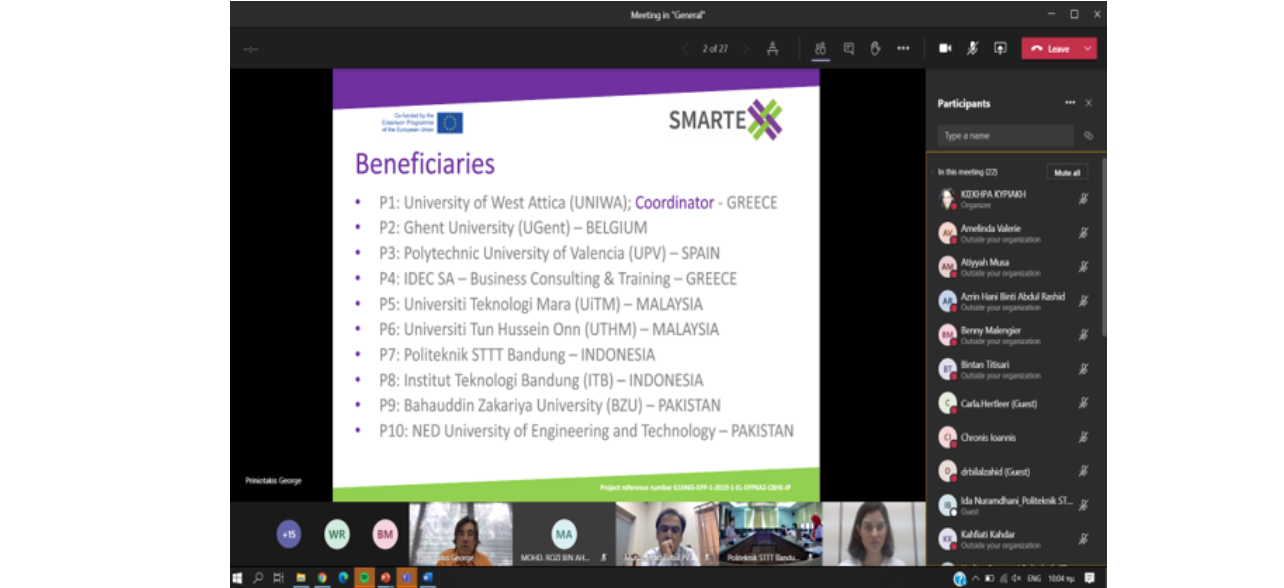Select participant Kahfiati Kahdar

click(1014, 539)
